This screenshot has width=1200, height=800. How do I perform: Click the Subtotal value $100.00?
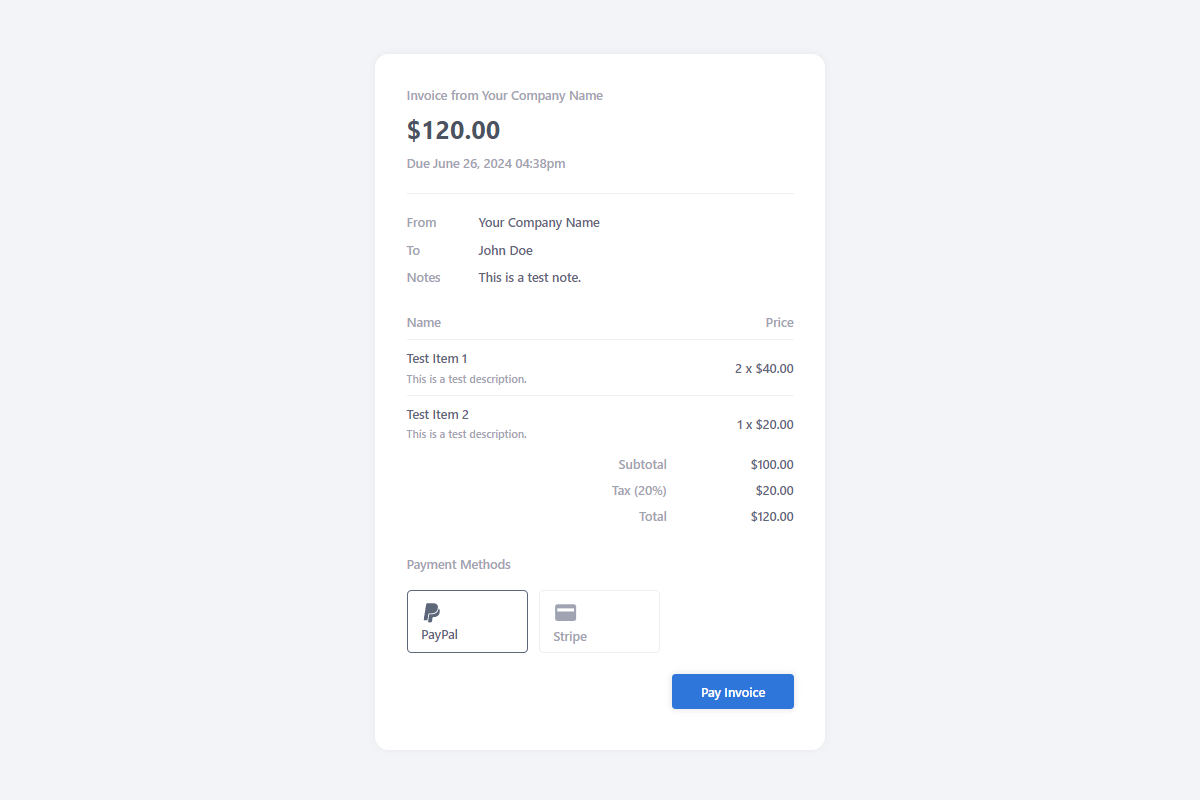click(772, 465)
